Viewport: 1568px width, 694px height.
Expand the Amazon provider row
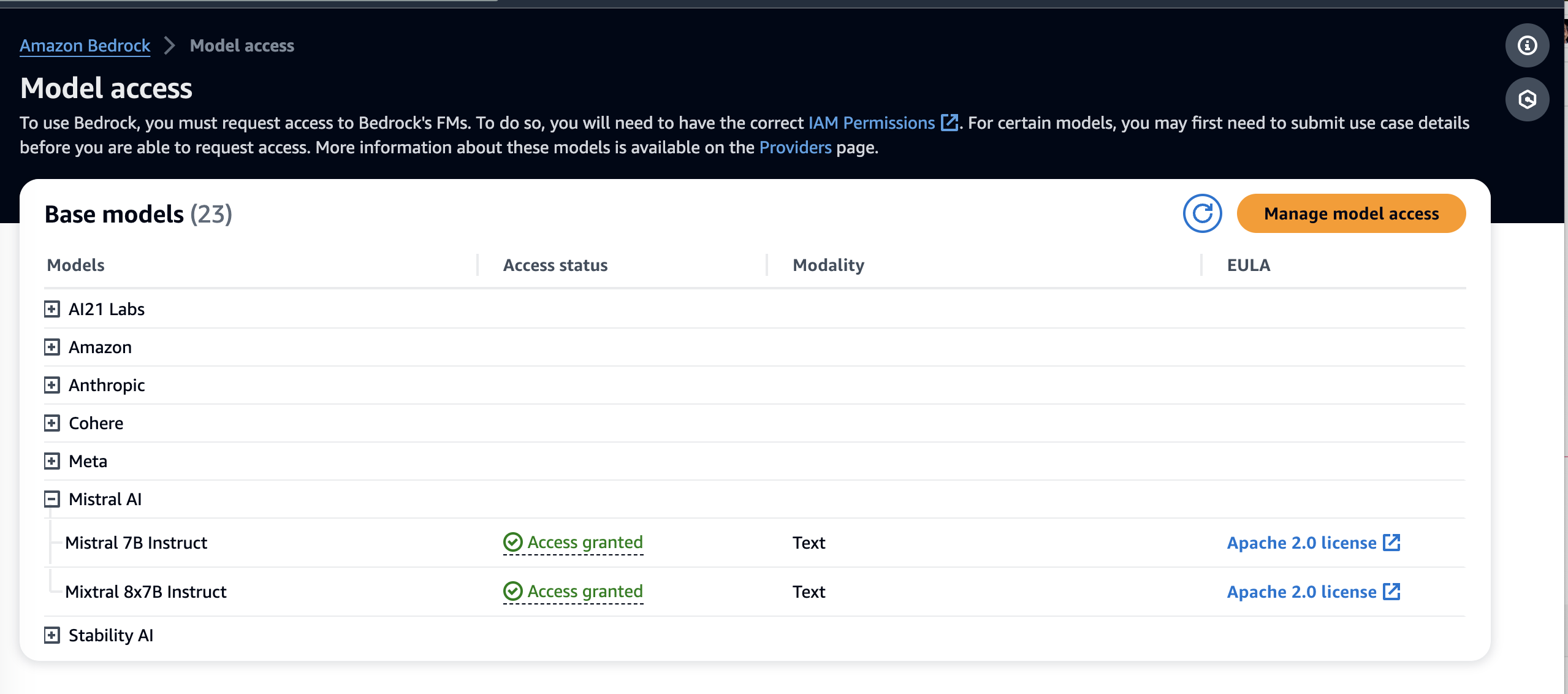pos(52,347)
